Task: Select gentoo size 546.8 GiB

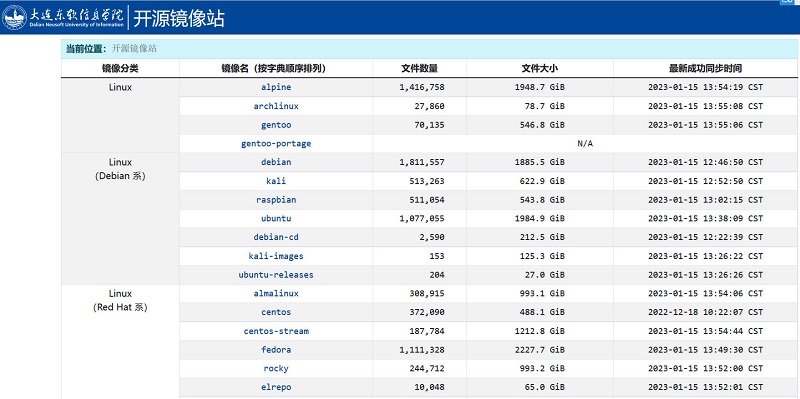Action: click(542, 125)
